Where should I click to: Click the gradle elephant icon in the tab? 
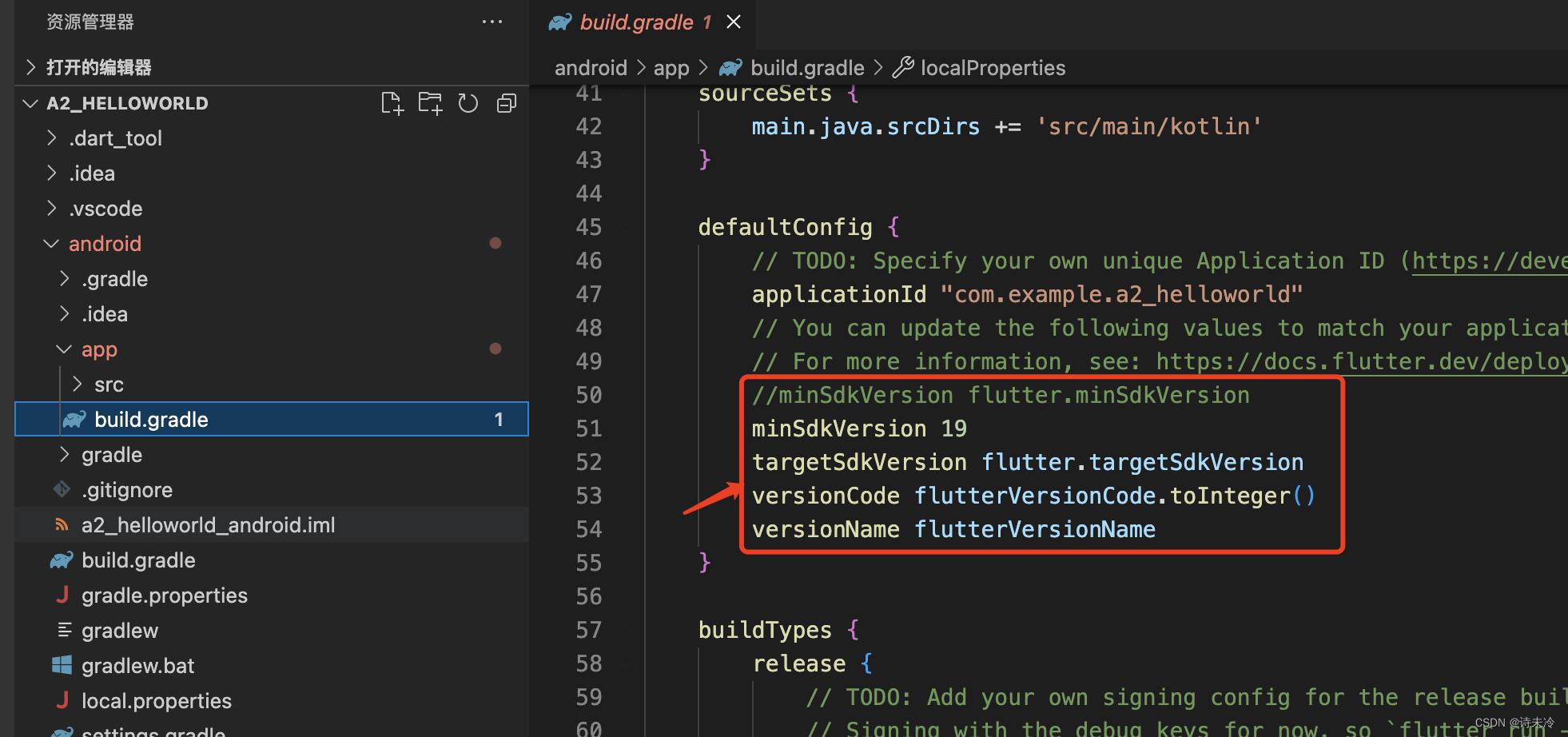click(560, 22)
